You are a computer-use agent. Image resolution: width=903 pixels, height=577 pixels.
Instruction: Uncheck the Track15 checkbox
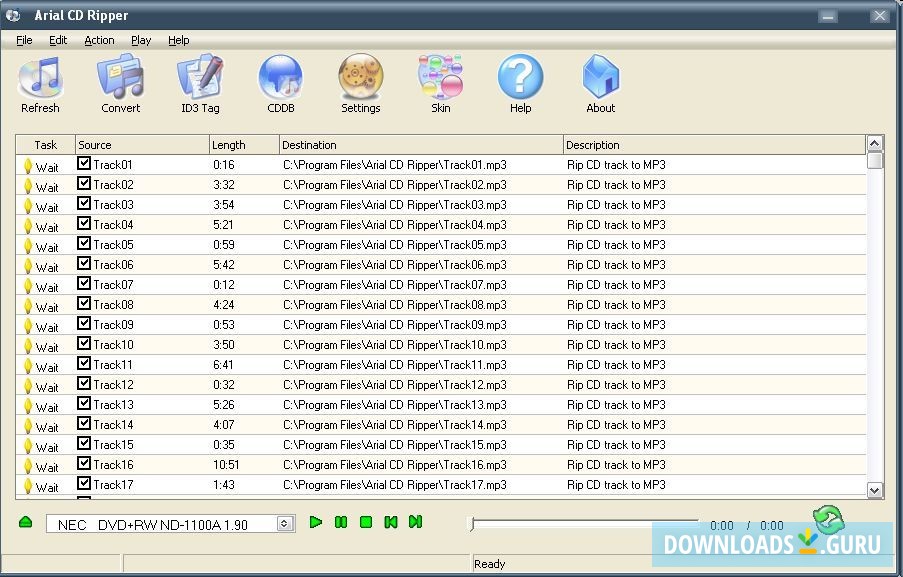84,443
